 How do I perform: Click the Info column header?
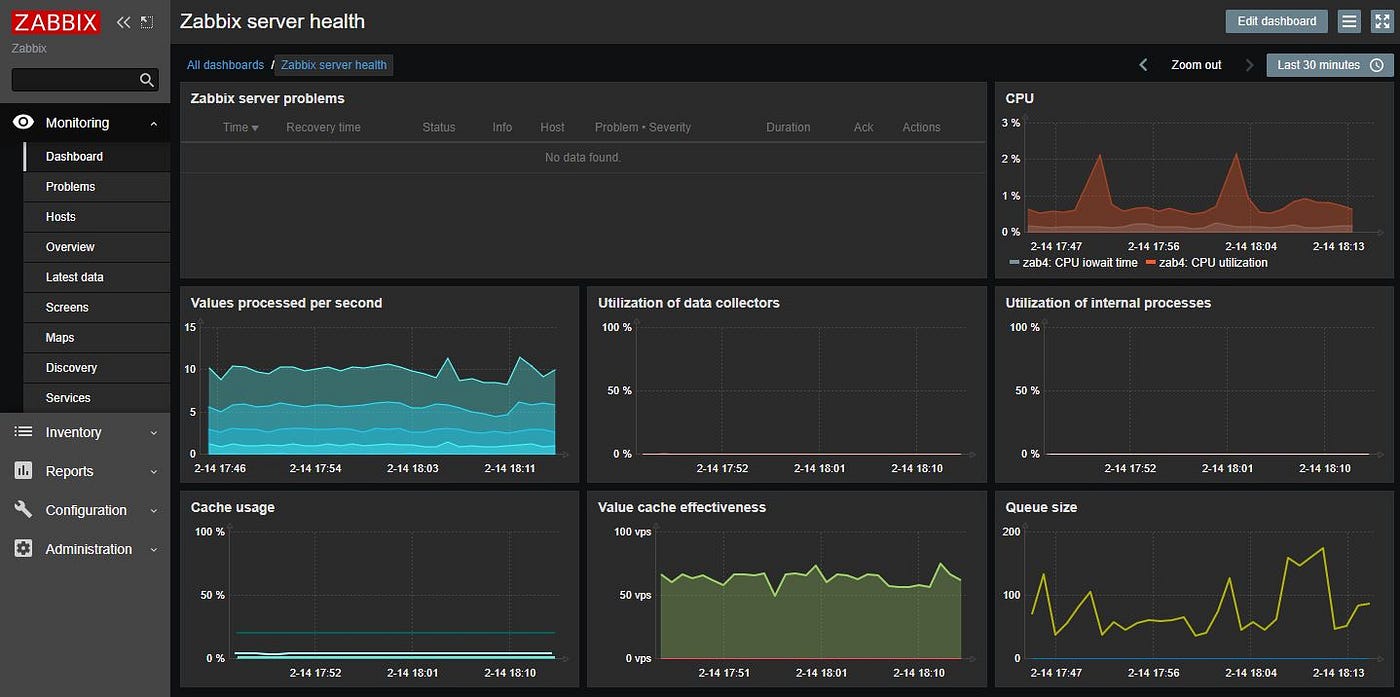502,127
